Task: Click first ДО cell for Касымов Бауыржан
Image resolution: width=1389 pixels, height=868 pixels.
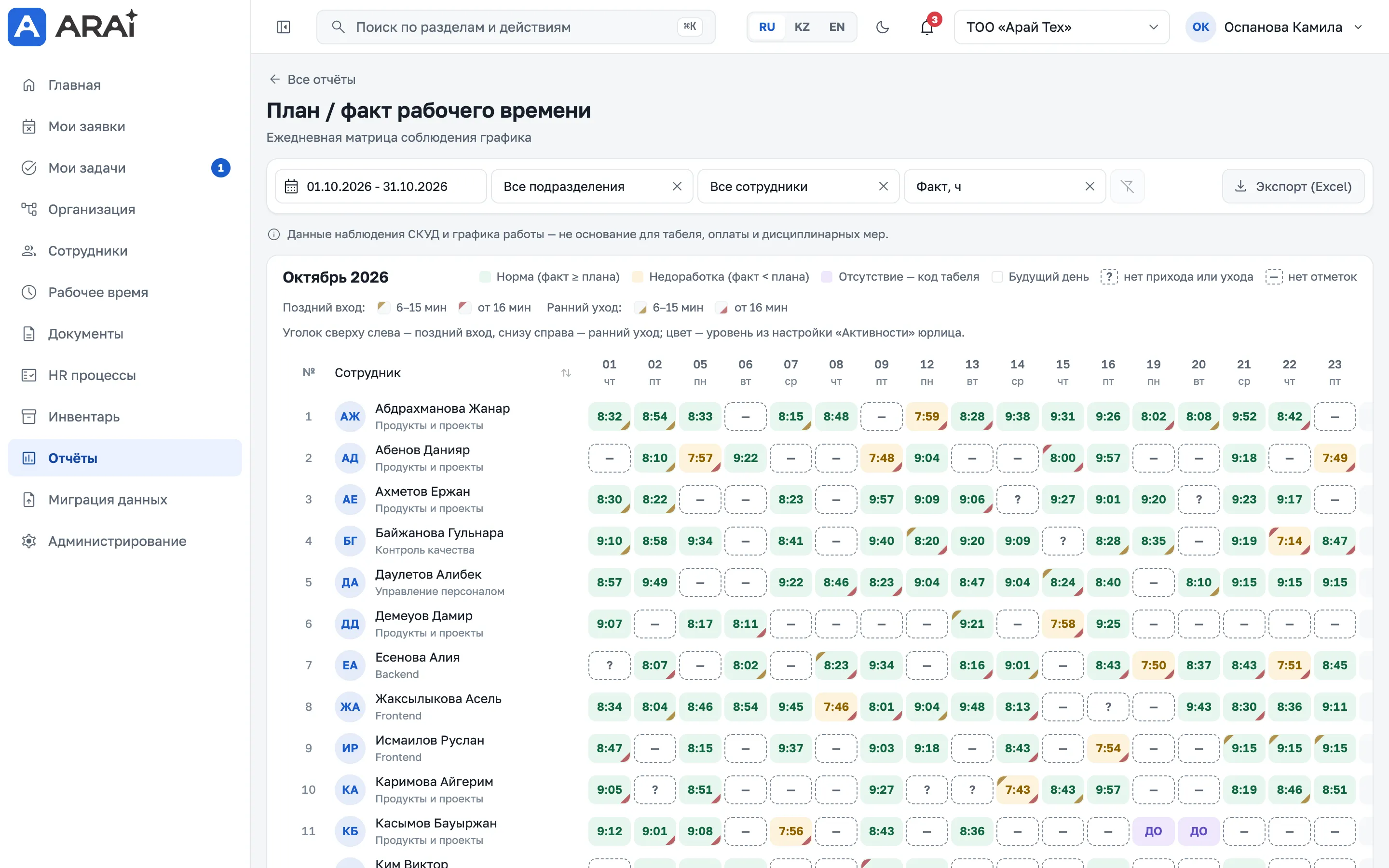Action: pos(1153,831)
